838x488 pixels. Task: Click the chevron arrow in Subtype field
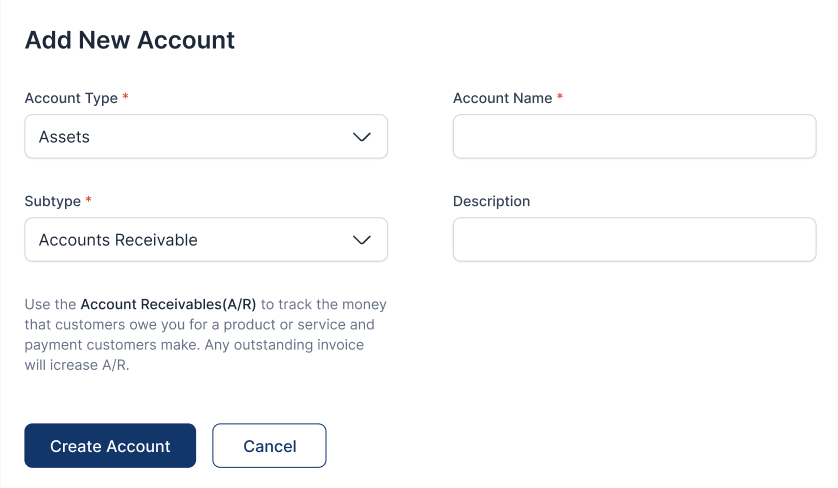362,240
